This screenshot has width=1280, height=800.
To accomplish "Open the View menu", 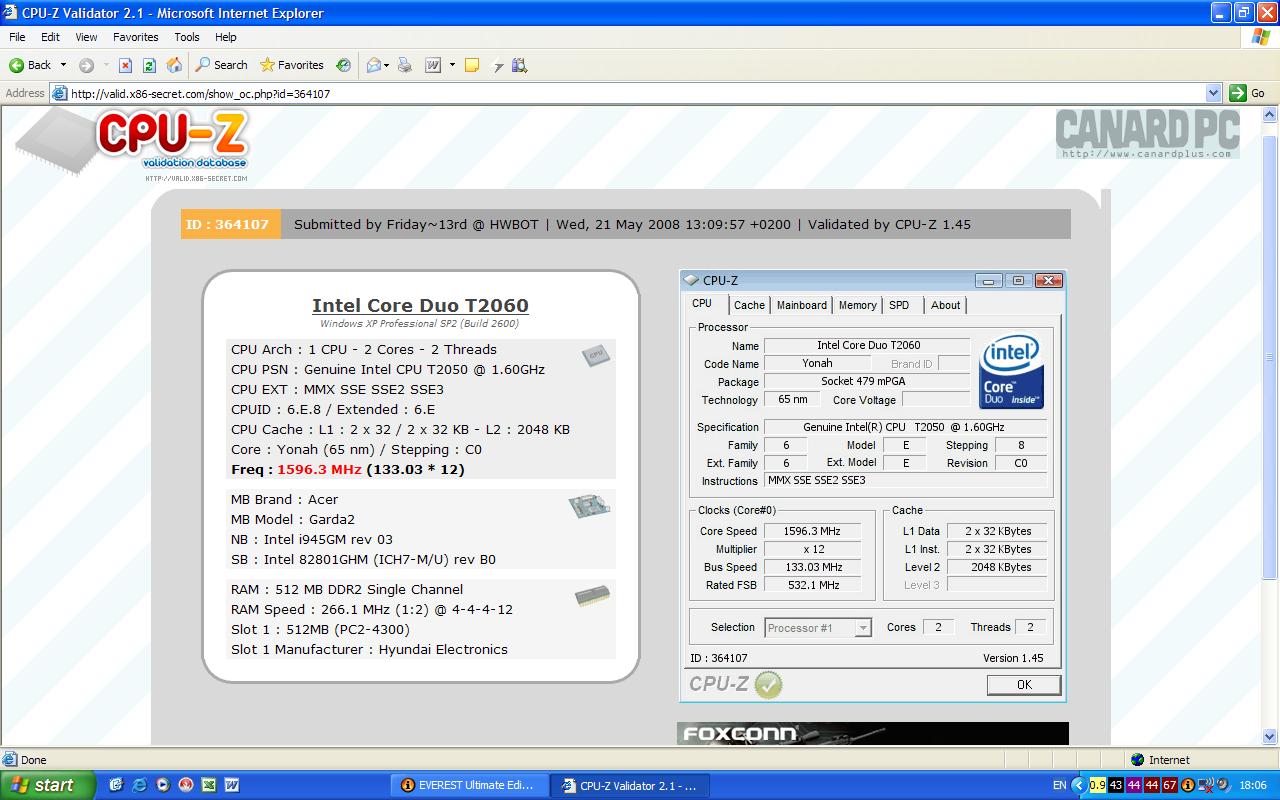I will coord(86,37).
